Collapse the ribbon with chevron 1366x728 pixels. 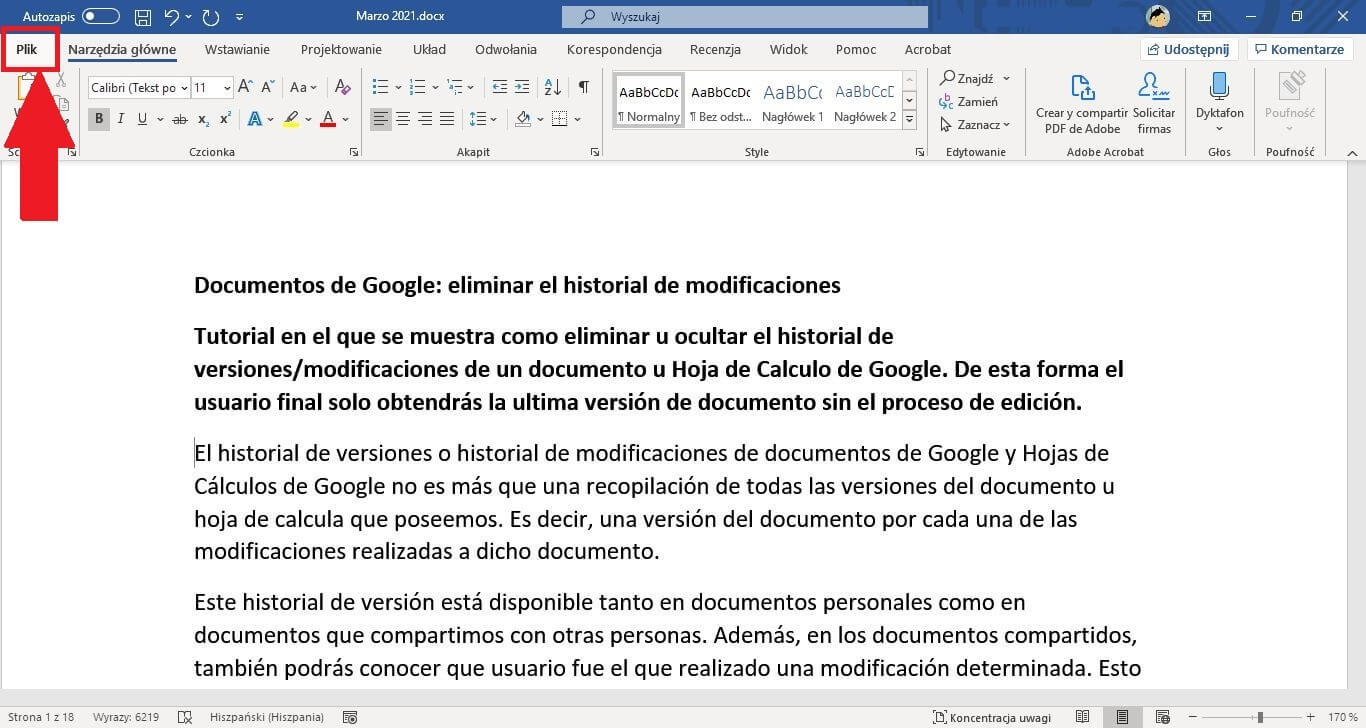tap(1352, 152)
